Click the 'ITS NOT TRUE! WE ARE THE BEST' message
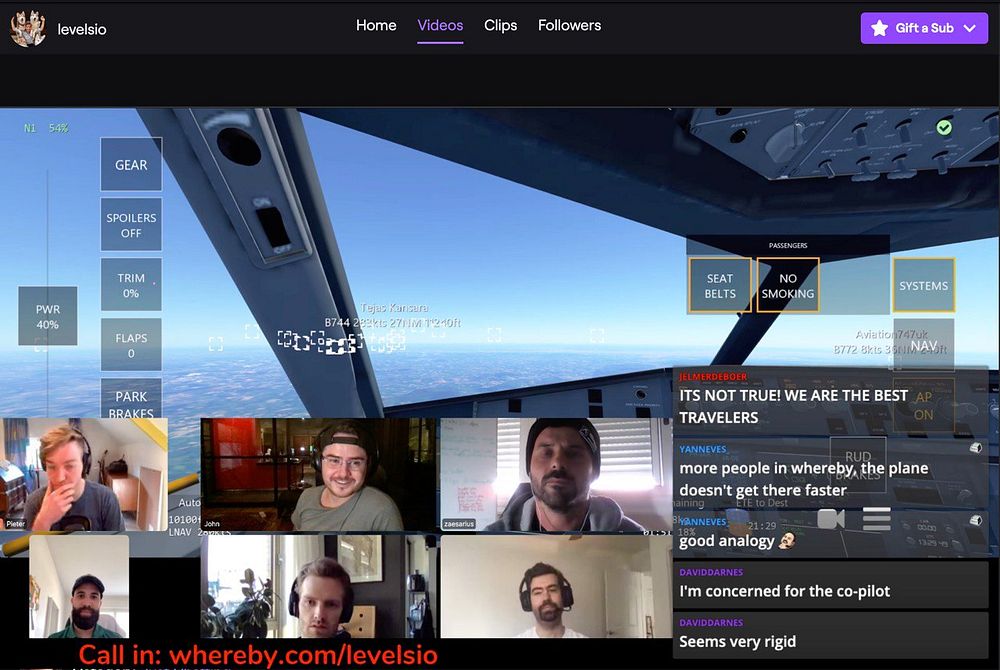The height and width of the screenshot is (670, 1000). (793, 406)
